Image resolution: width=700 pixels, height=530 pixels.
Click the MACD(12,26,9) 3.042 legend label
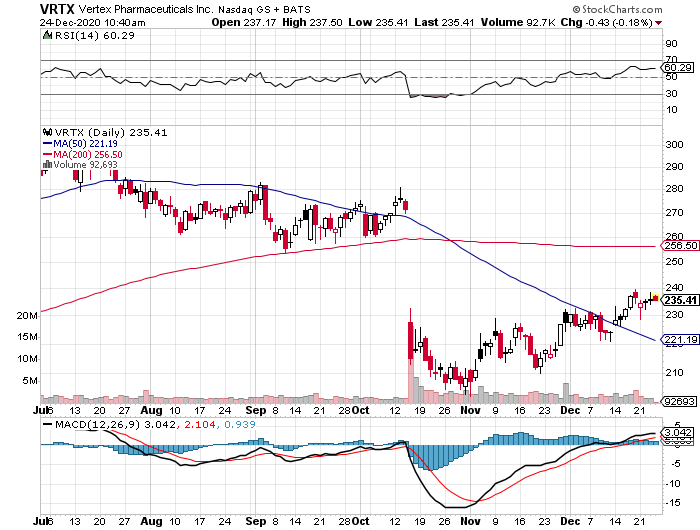click(115, 424)
